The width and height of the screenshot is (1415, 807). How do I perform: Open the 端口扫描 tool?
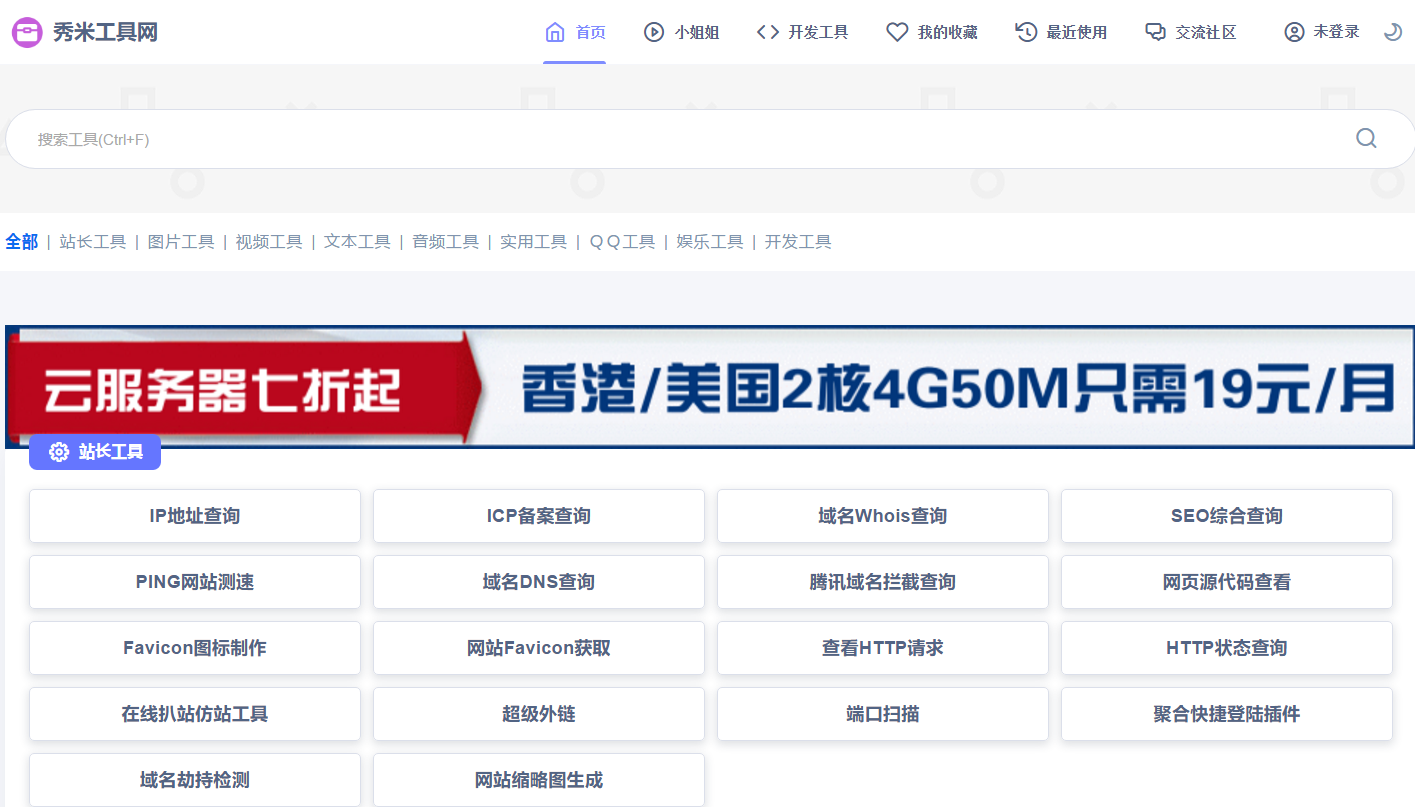tap(883, 714)
